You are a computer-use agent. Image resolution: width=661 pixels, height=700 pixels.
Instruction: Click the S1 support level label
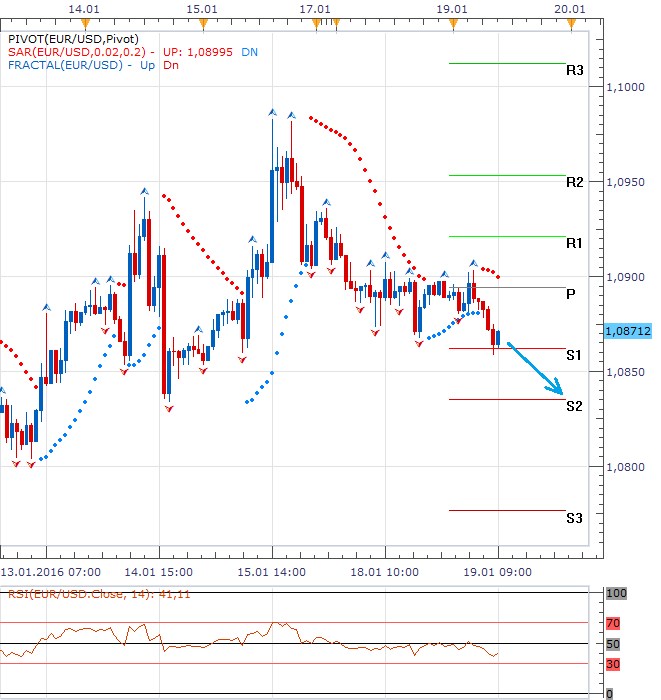point(574,355)
